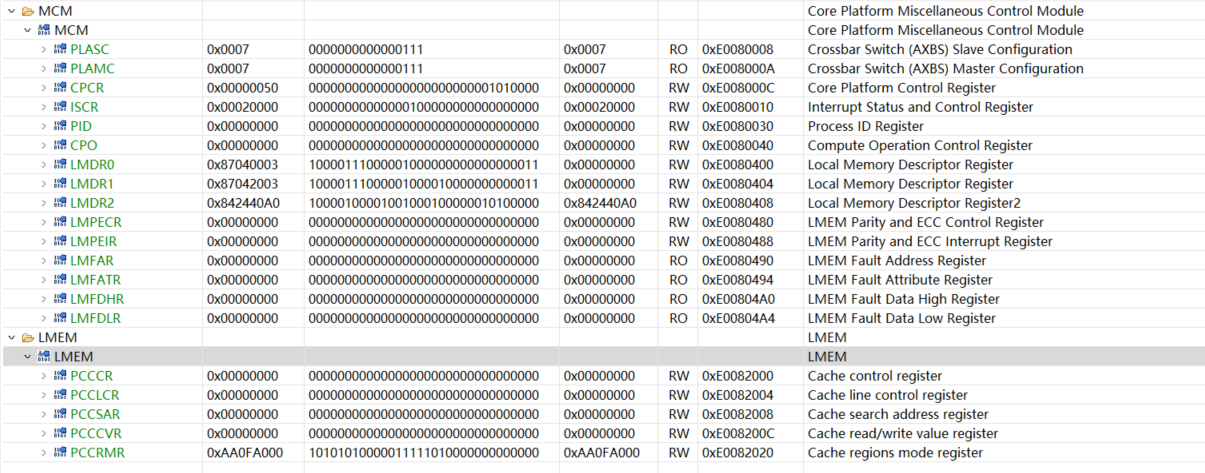Click the LMEM folder icon
The height and width of the screenshot is (473, 1205).
coord(27,338)
